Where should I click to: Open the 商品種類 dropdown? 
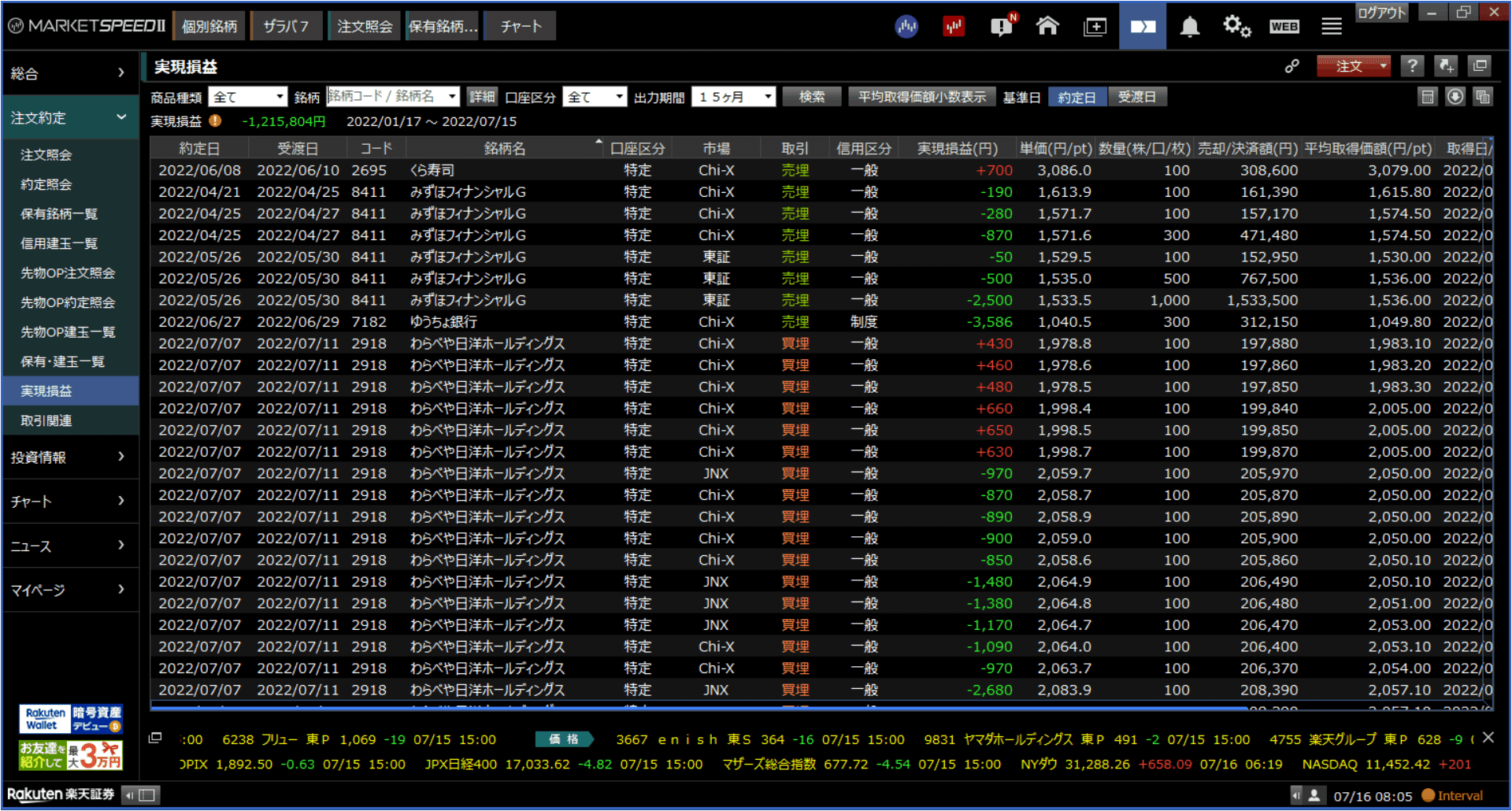[x=248, y=97]
